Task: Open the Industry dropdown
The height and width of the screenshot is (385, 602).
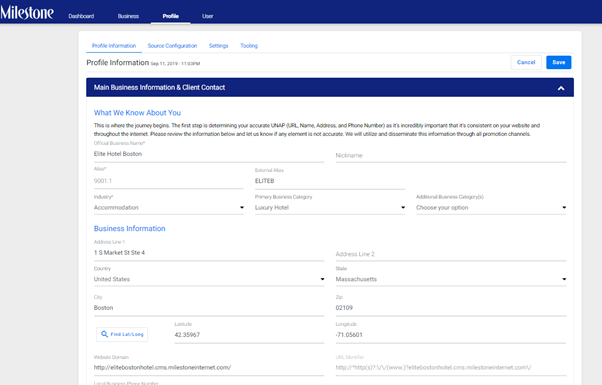Action: (169, 207)
